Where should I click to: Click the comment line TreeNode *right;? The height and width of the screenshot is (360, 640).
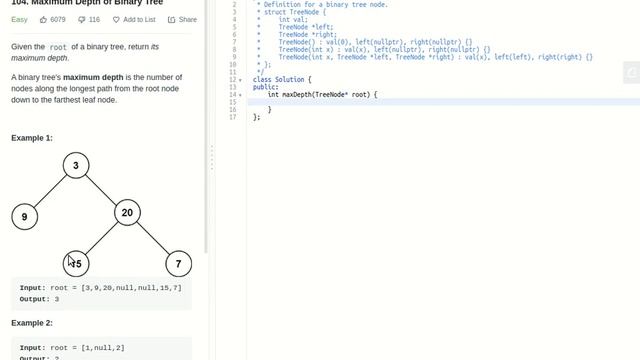click(308, 35)
